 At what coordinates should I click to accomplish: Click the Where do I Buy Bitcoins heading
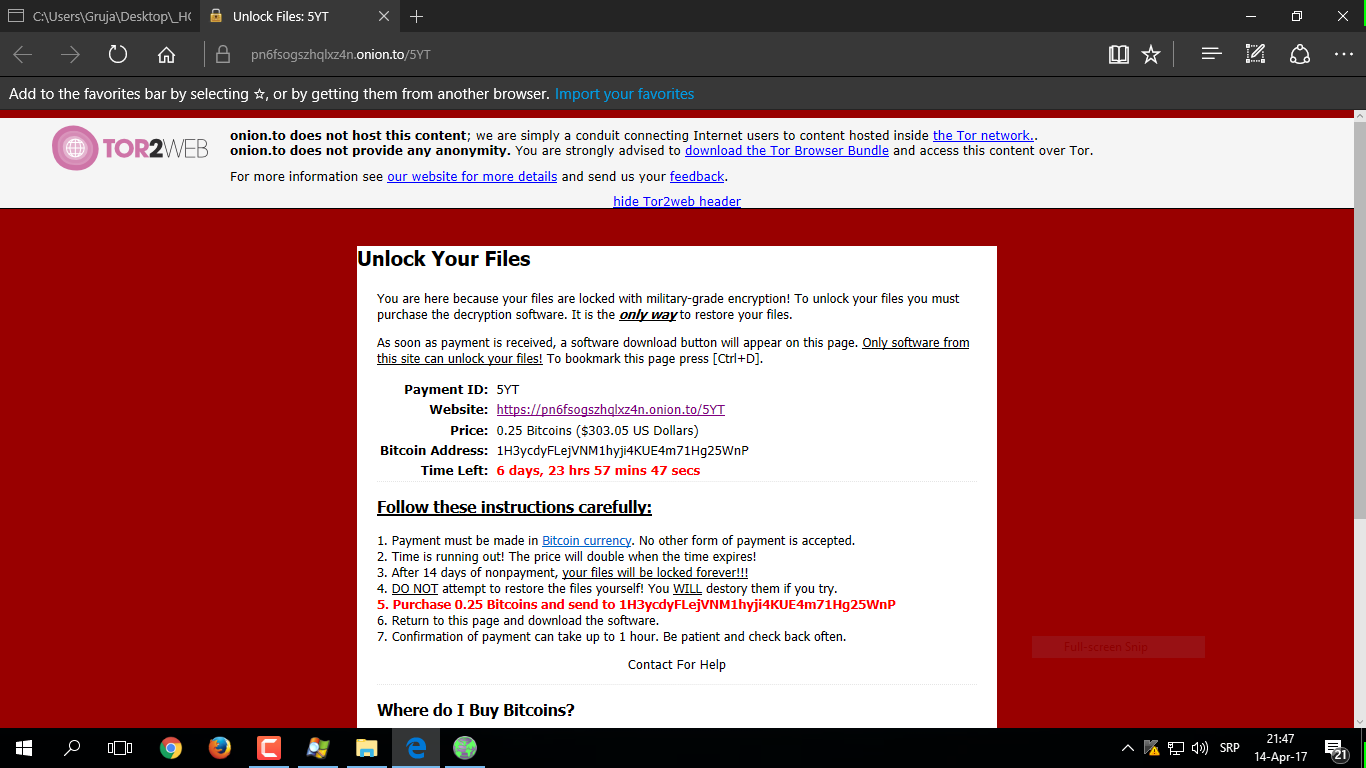click(x=476, y=711)
